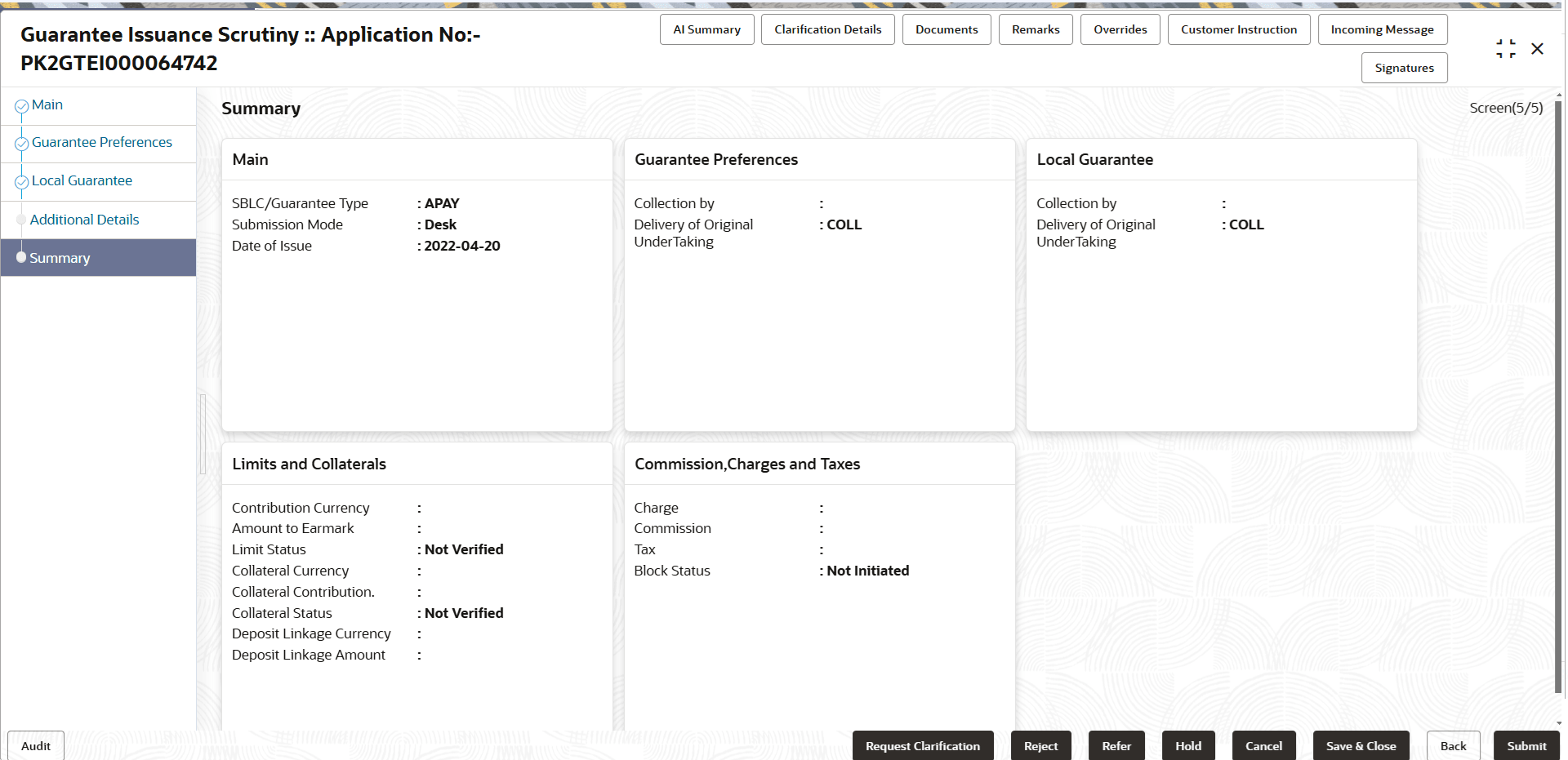1568x760 pixels.
Task: Open the Remarks dialog
Action: pos(1036,29)
